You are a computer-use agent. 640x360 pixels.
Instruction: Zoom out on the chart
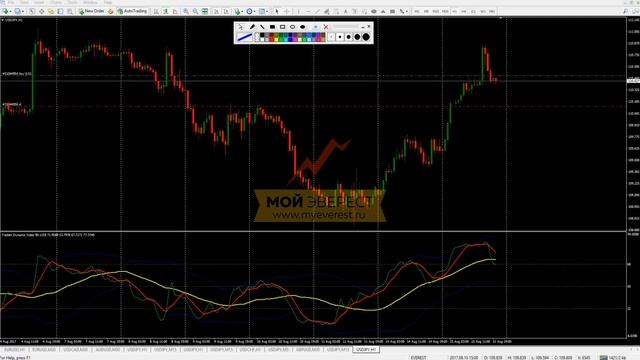point(195,11)
